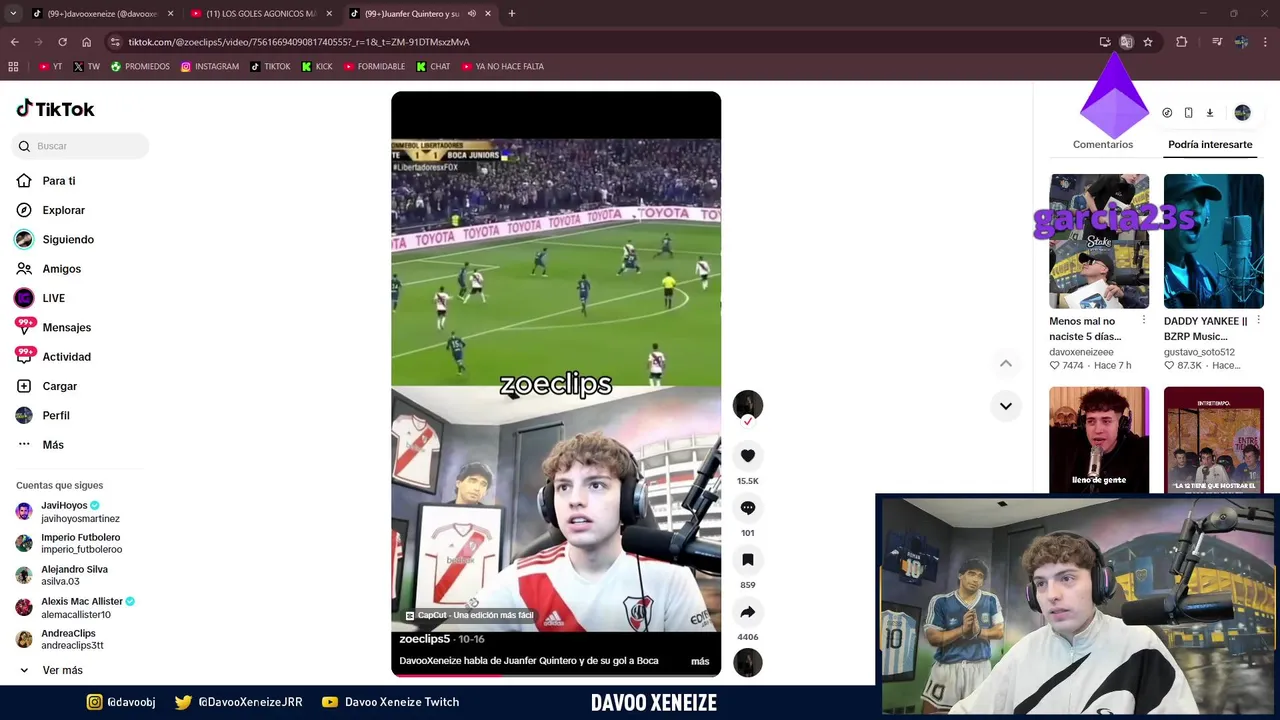Click the address bar URL
The image size is (1280, 720).
click(x=299, y=42)
